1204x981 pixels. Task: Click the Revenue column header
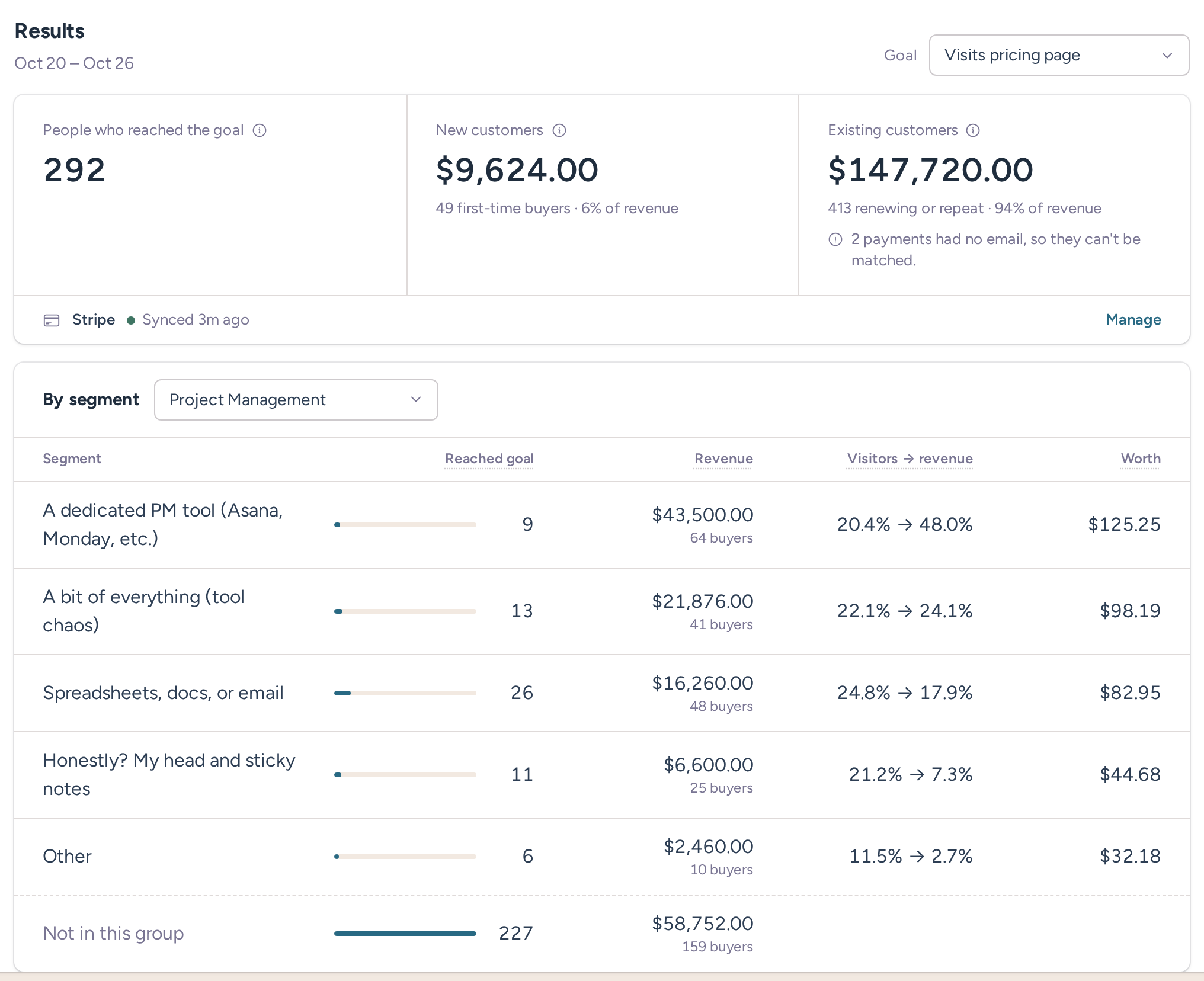tap(723, 459)
